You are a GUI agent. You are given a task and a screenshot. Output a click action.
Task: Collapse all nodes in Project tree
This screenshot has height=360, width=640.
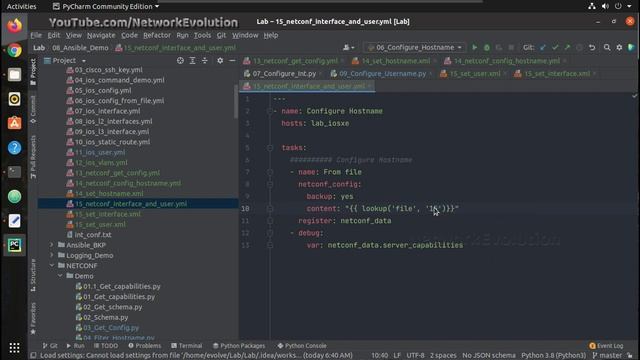204,60
